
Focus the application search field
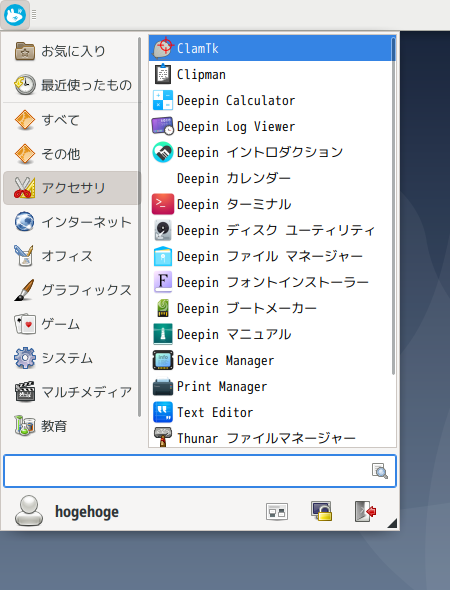200,471
